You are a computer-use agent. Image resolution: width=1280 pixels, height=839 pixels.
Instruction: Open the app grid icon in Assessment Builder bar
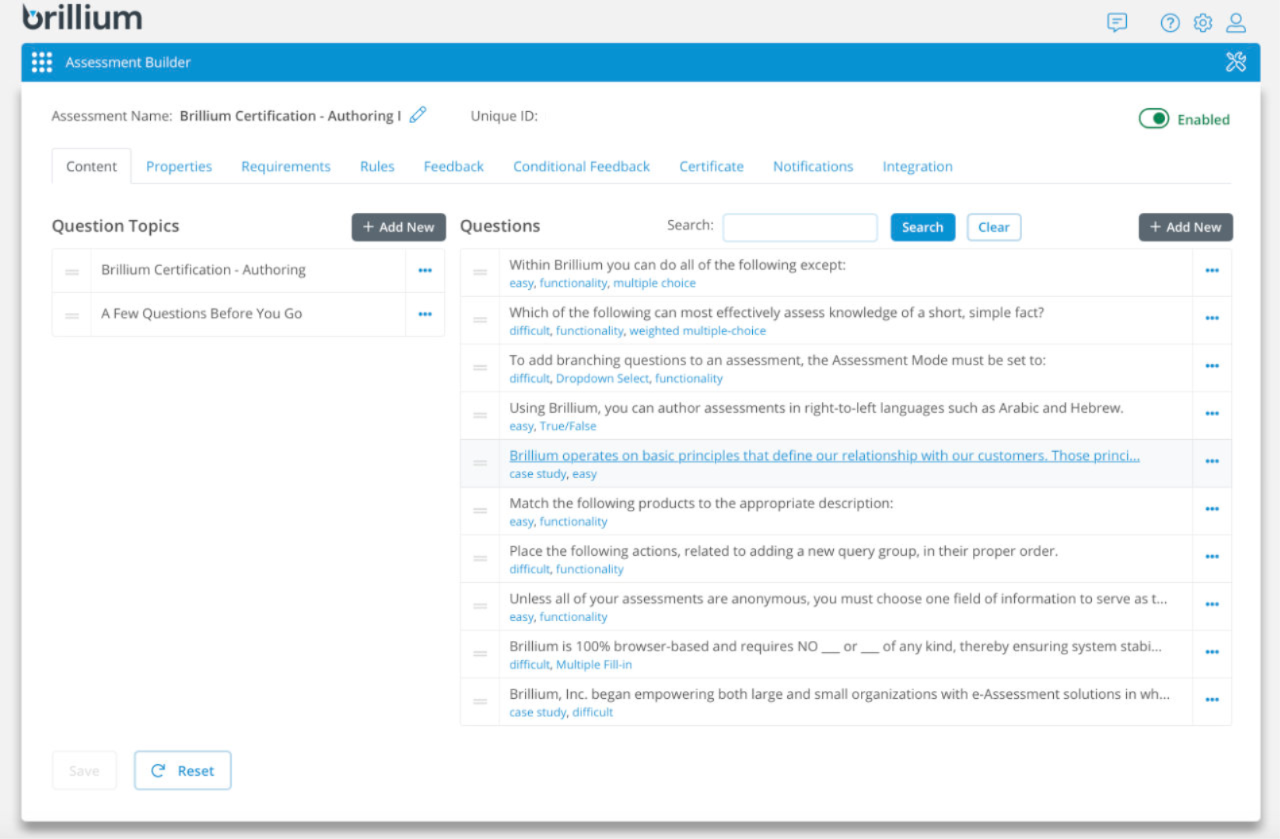[x=41, y=62]
